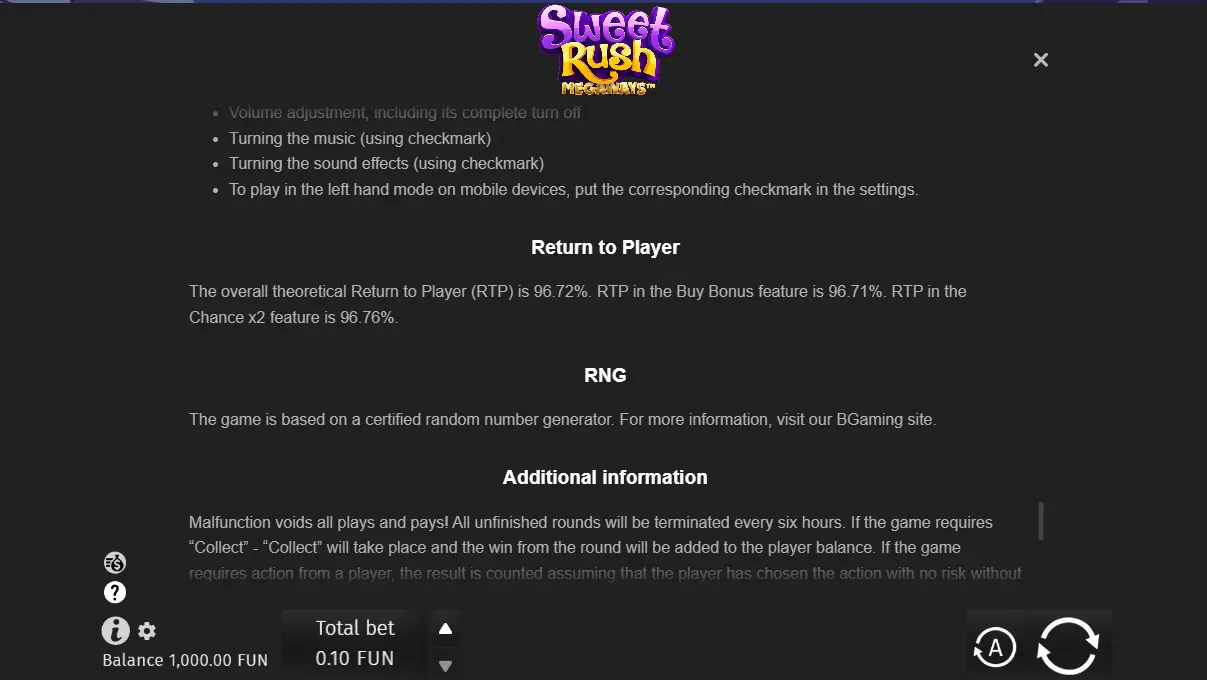
Task: Decrease total bet with down arrow
Action: point(446,665)
